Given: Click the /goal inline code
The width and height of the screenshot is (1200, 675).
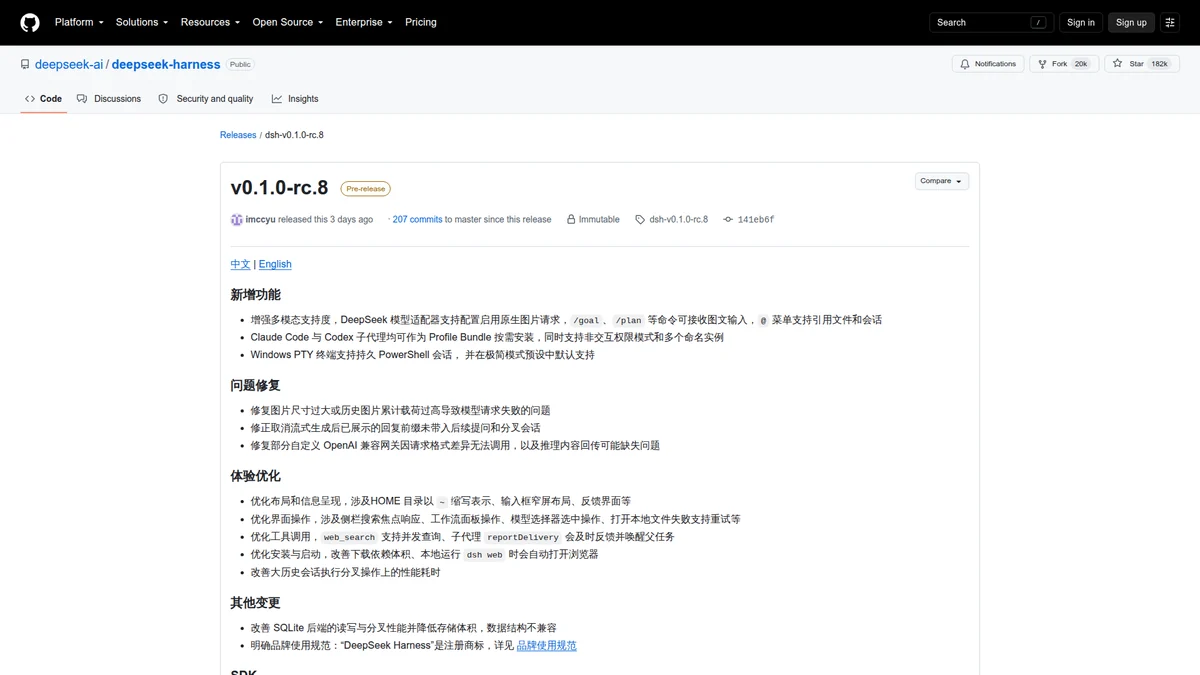Looking at the screenshot, I should (585, 320).
